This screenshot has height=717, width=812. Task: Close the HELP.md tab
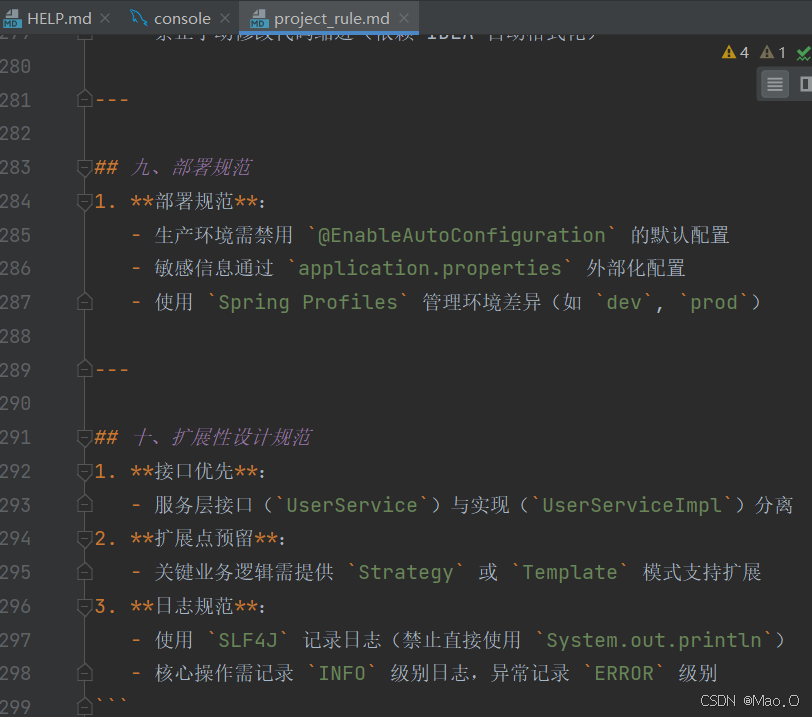pos(105,19)
